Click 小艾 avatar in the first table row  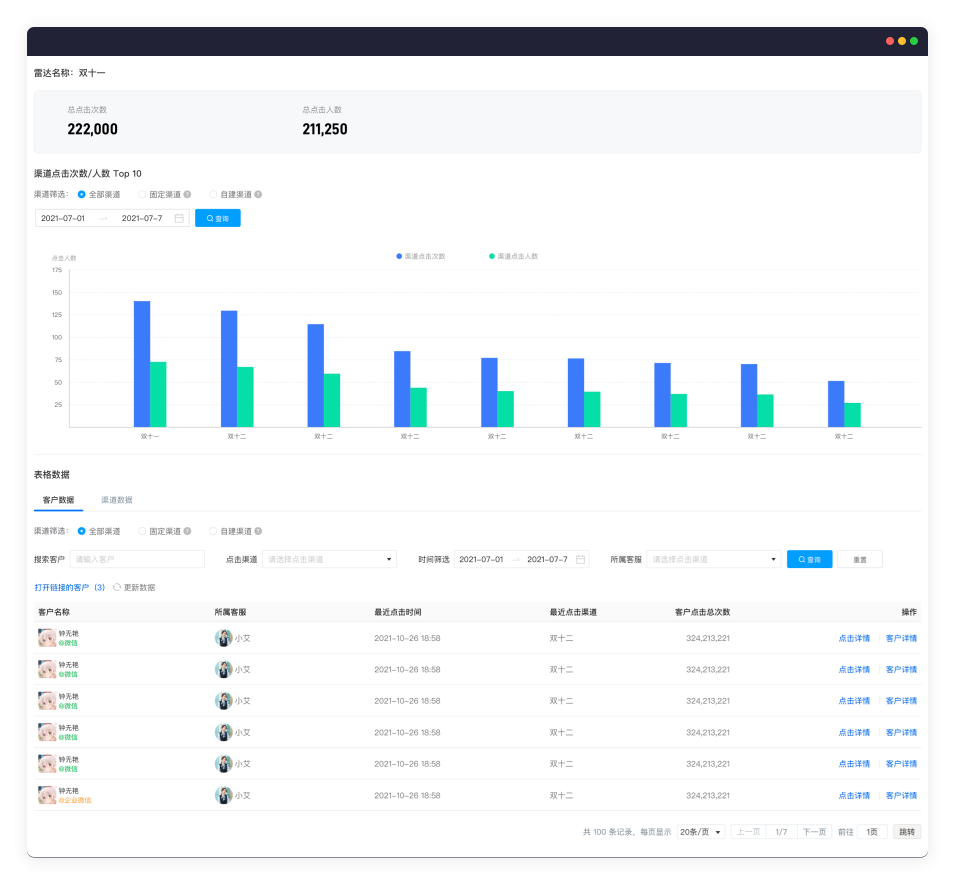pyautogui.click(x=223, y=638)
